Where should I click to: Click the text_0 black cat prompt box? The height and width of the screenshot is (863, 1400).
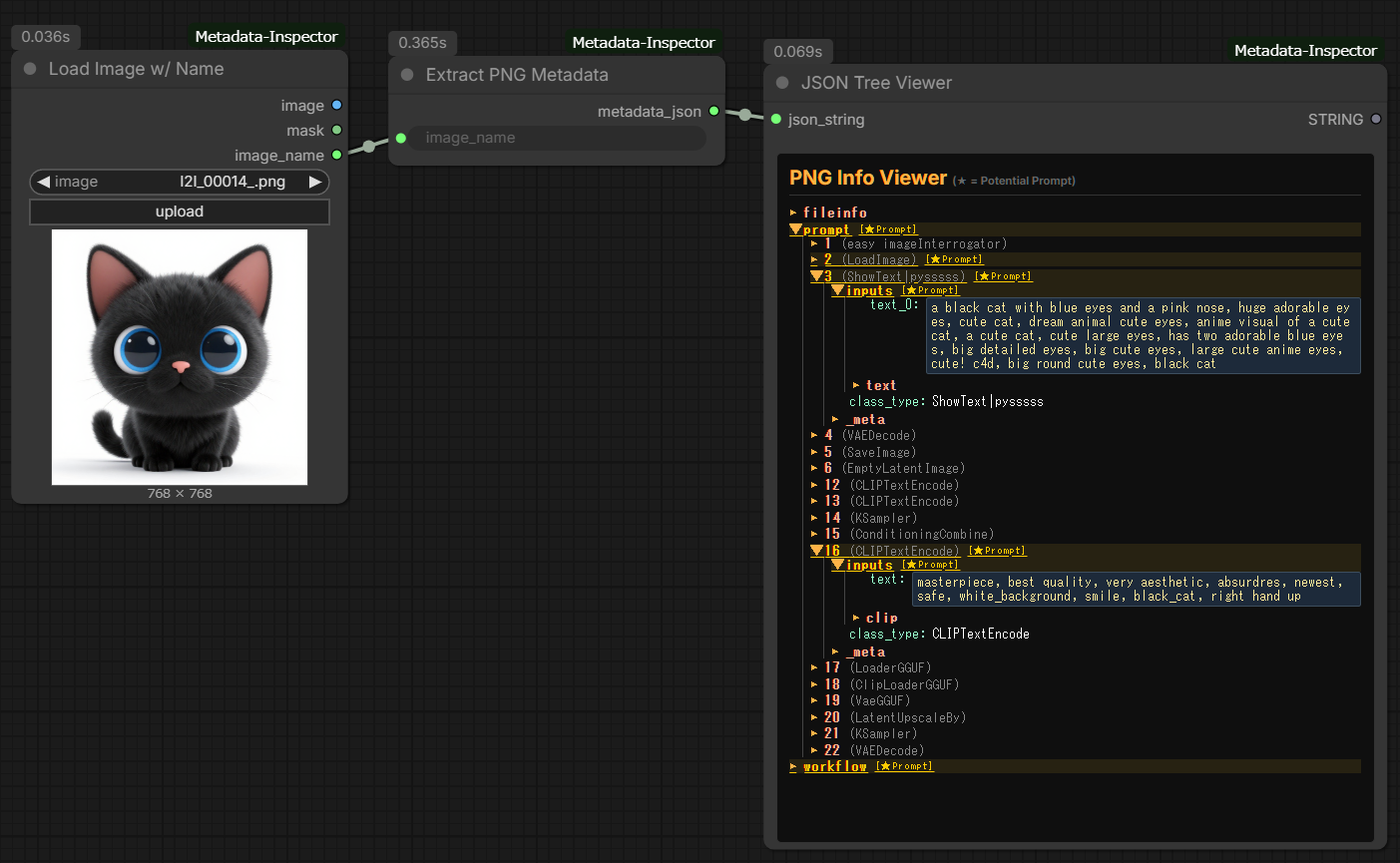(1144, 336)
